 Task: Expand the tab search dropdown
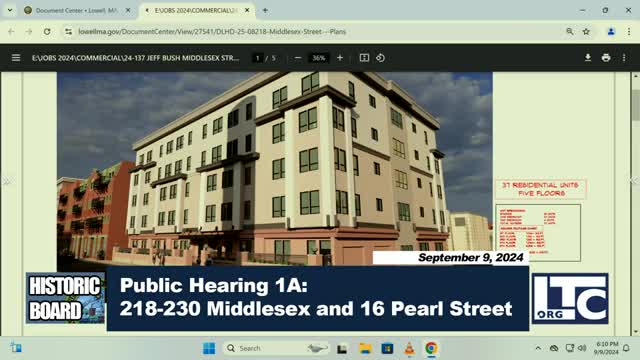10,11
